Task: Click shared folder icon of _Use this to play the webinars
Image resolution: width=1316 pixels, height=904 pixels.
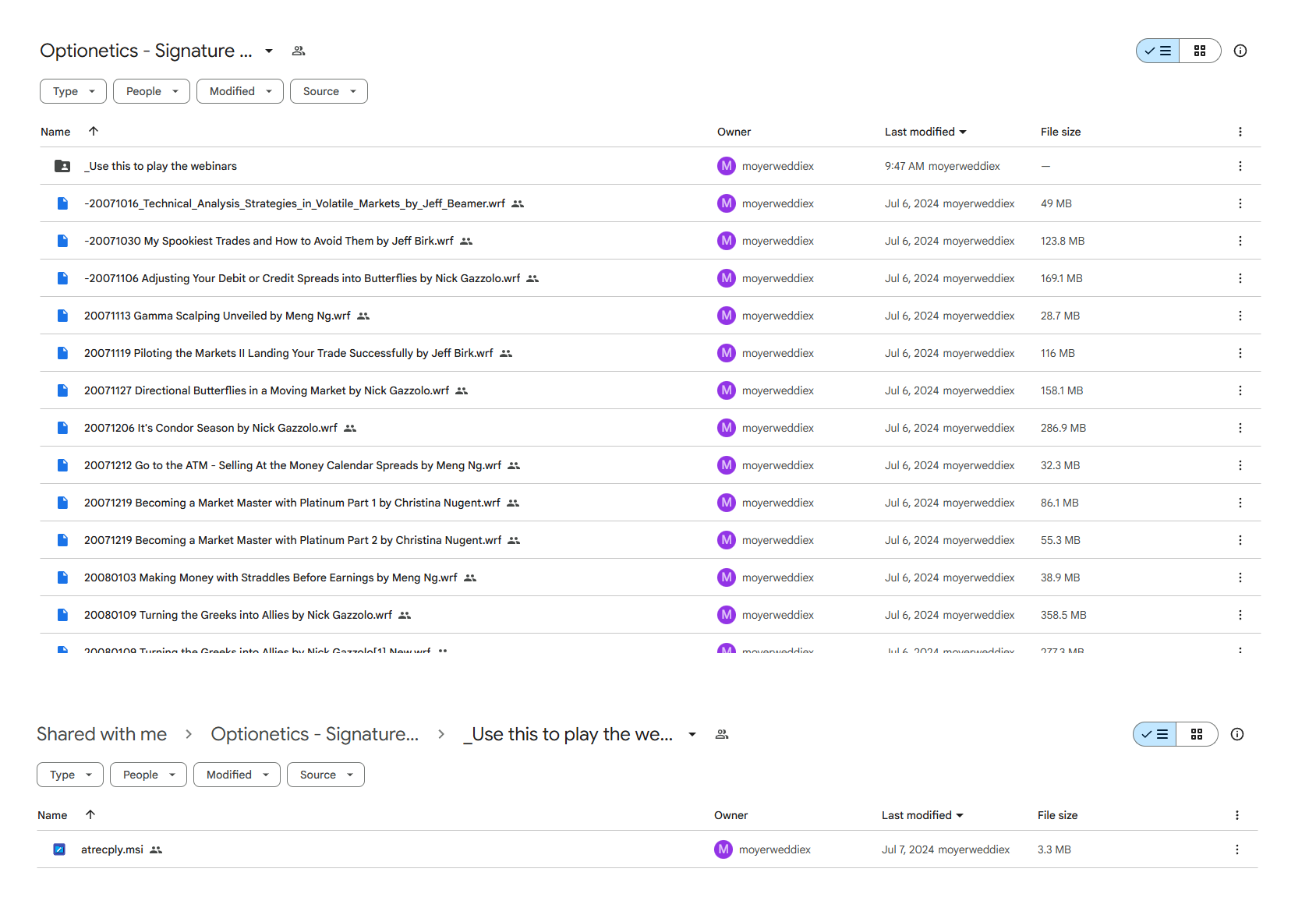Action: pyautogui.click(x=62, y=166)
